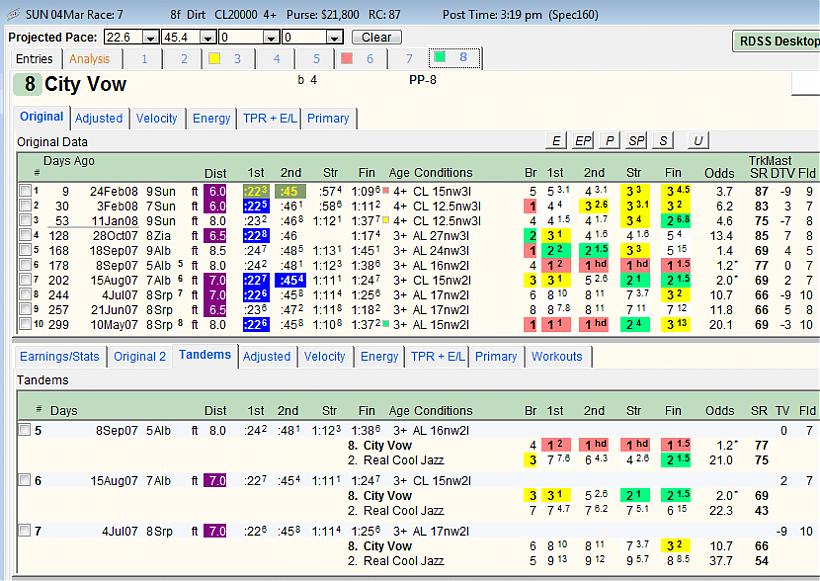
Task: Open horse tab 1
Action: coord(144,59)
